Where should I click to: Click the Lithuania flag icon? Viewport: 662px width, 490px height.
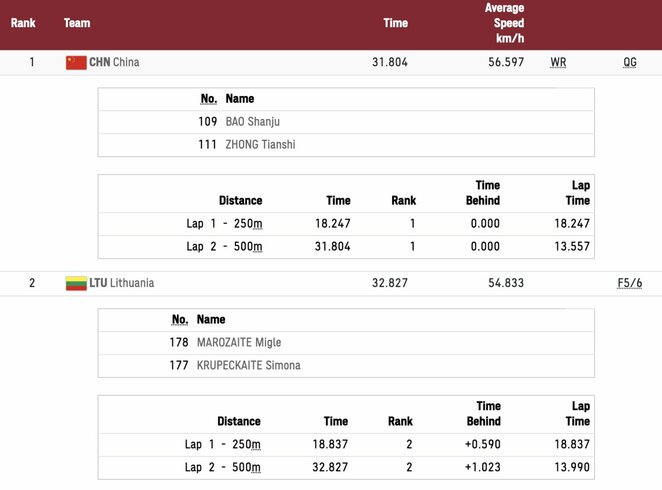[x=76, y=283]
